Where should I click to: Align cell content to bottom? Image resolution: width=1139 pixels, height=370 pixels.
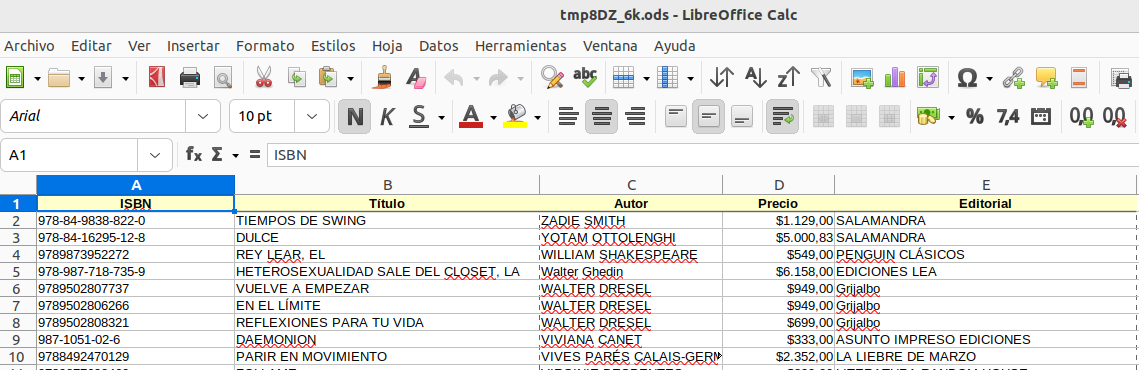[742, 116]
